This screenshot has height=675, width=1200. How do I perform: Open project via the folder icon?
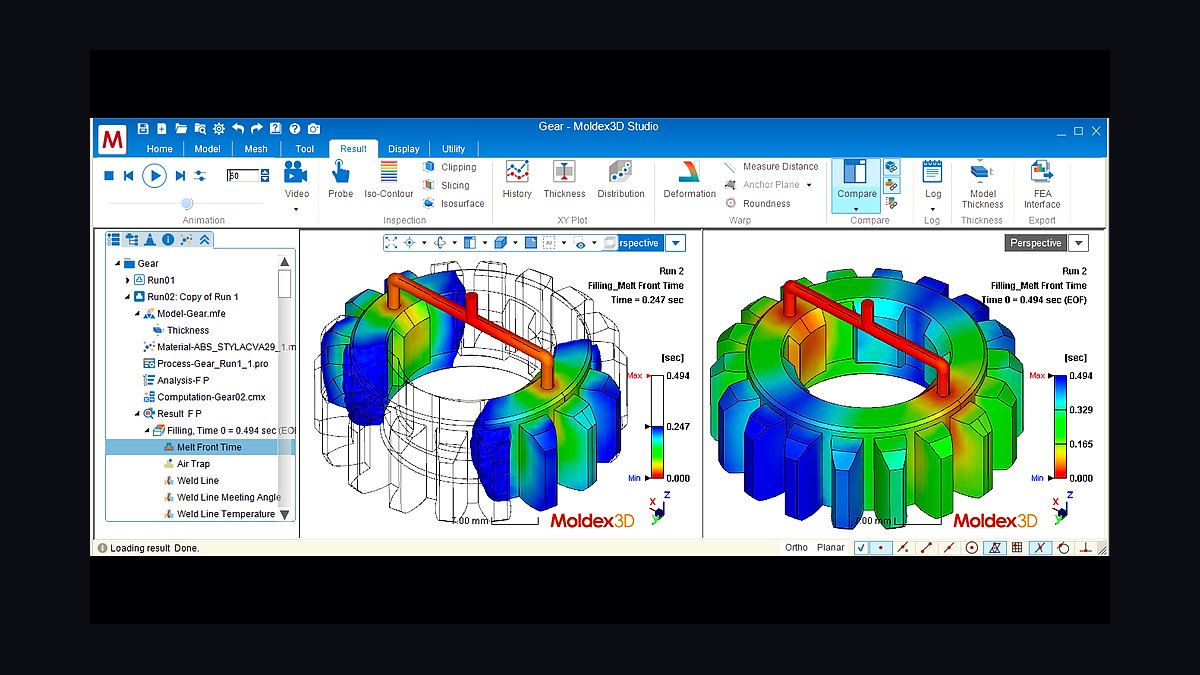point(181,128)
